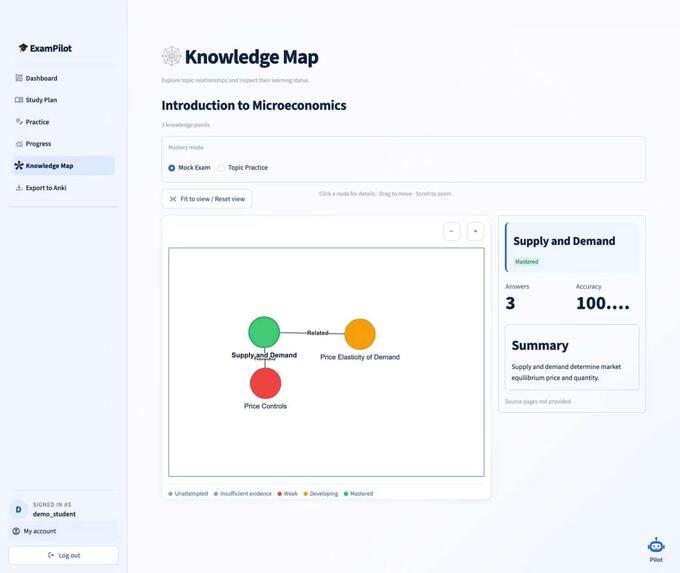The image size is (680, 573).
Task: Click the Study Plan book icon
Action: 19,100
